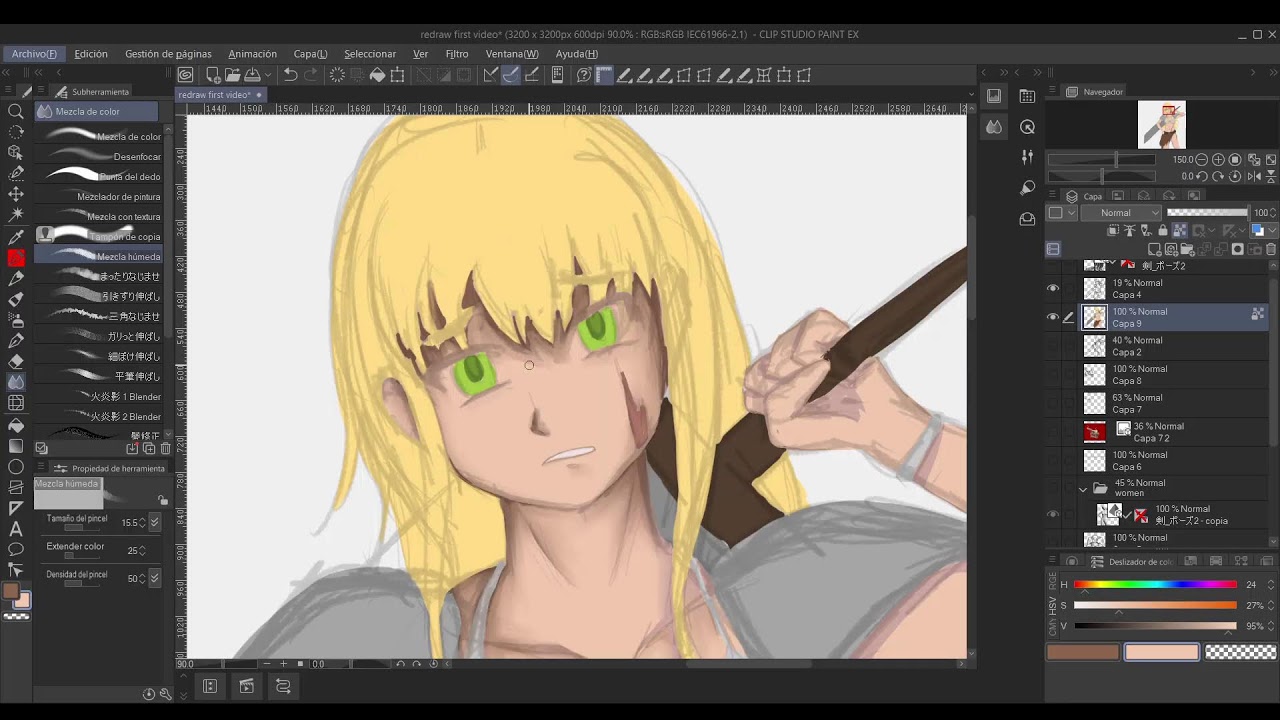Select the Punta del dedo sub tool
The height and width of the screenshot is (720, 1280).
pos(100,177)
